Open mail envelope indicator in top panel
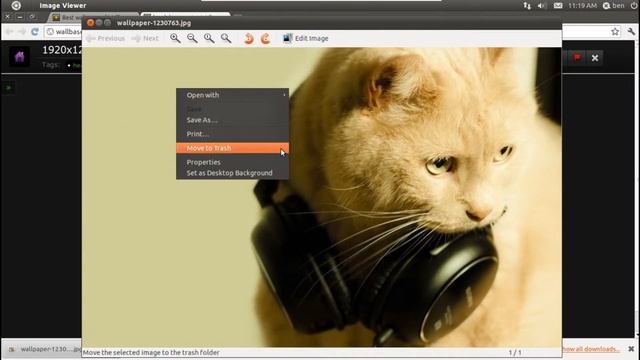 tap(558, 6)
